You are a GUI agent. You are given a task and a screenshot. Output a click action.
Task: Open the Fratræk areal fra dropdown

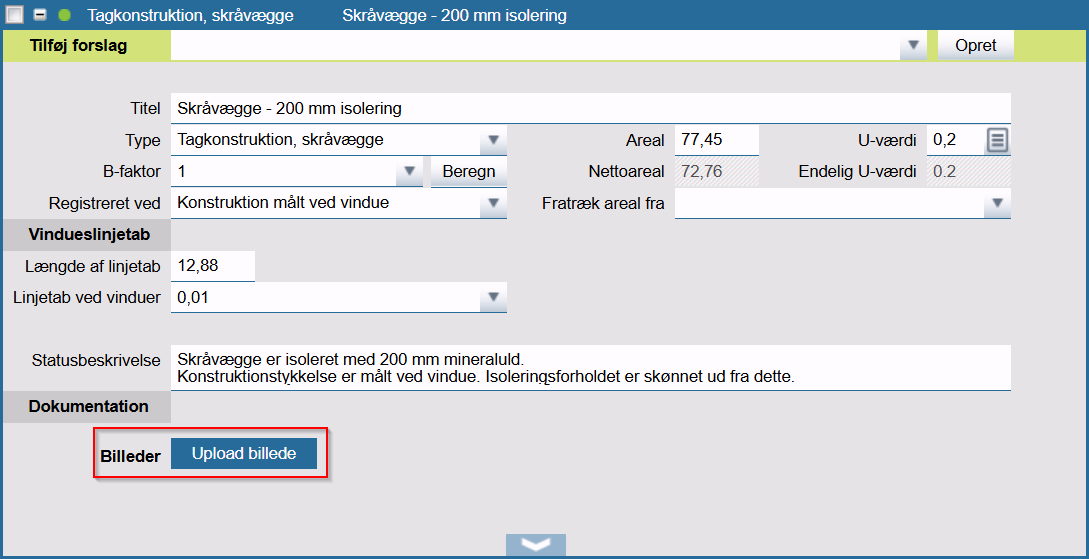(x=996, y=204)
